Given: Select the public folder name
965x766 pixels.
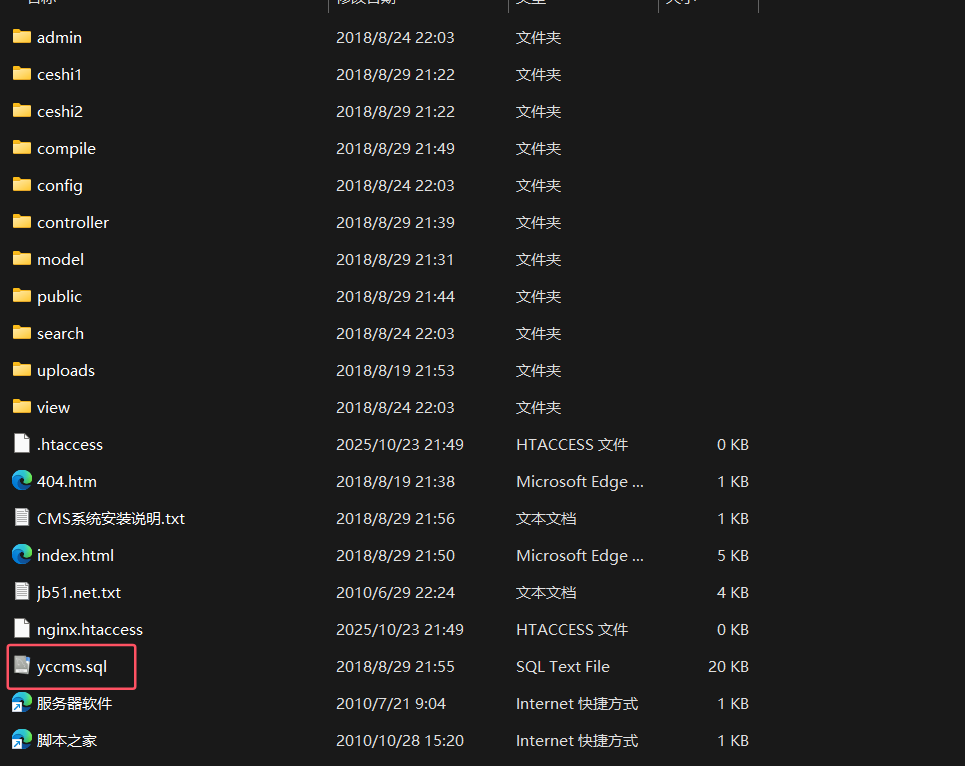Looking at the screenshot, I should [x=59, y=297].
